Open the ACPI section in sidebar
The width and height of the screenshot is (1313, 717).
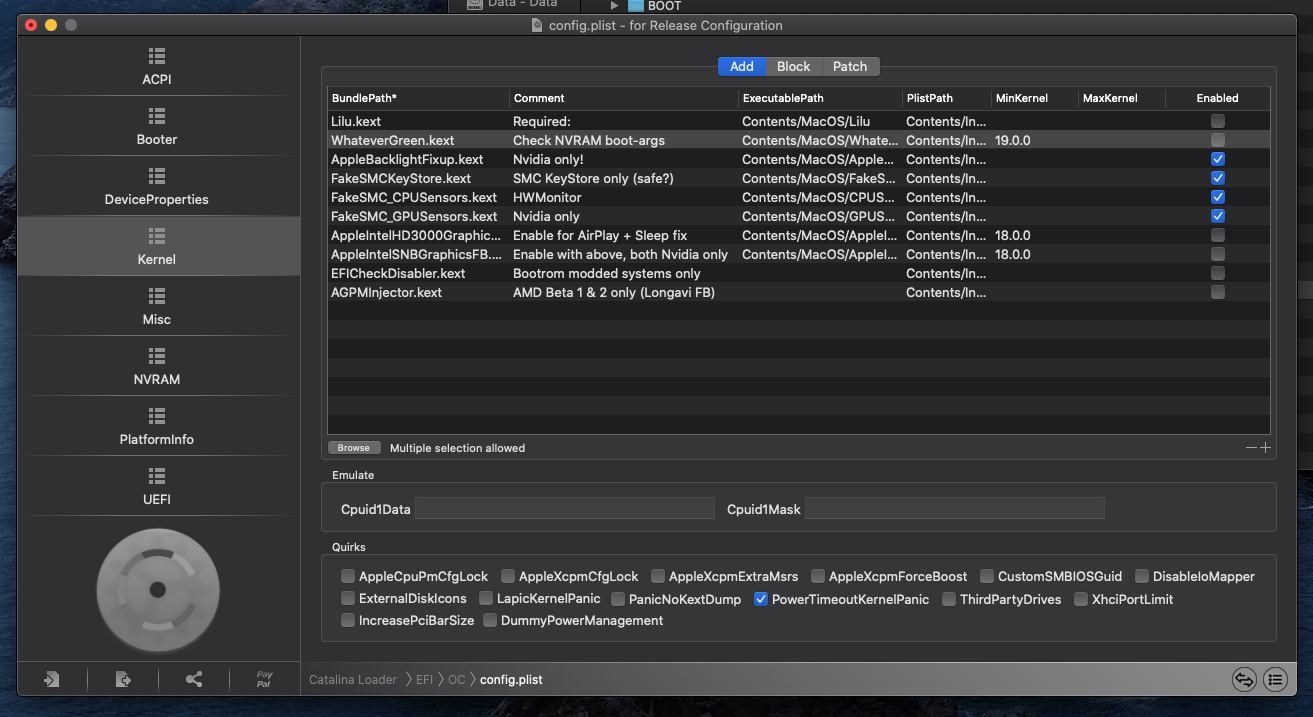click(x=157, y=66)
